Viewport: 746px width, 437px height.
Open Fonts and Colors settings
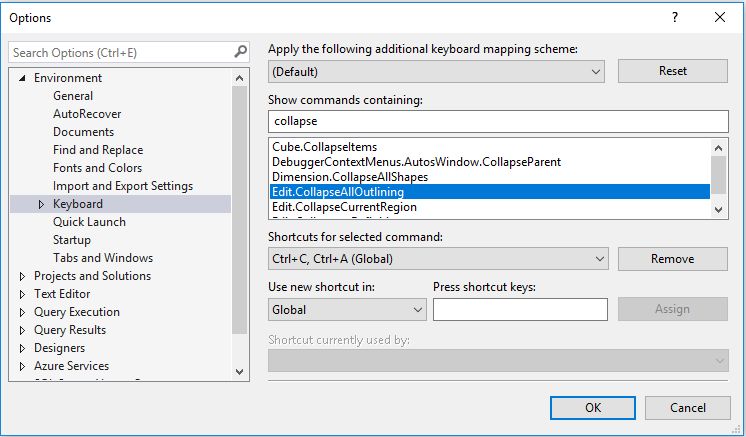point(98,168)
